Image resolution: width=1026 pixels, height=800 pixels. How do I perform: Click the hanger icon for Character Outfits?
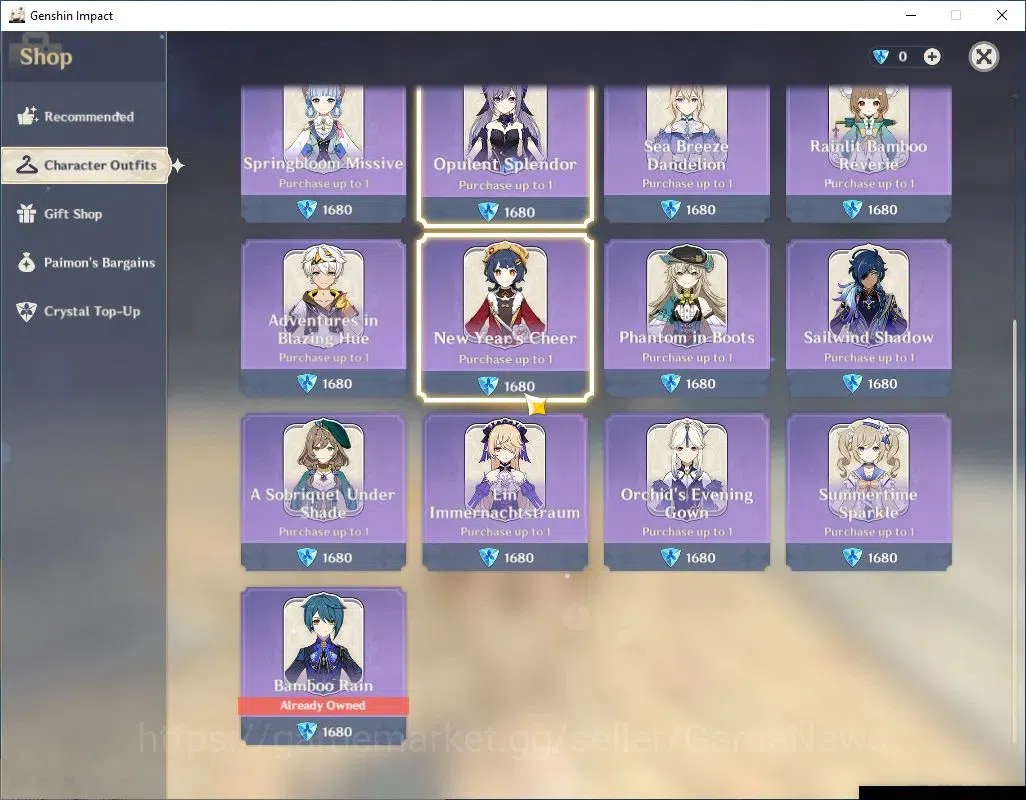(27, 165)
